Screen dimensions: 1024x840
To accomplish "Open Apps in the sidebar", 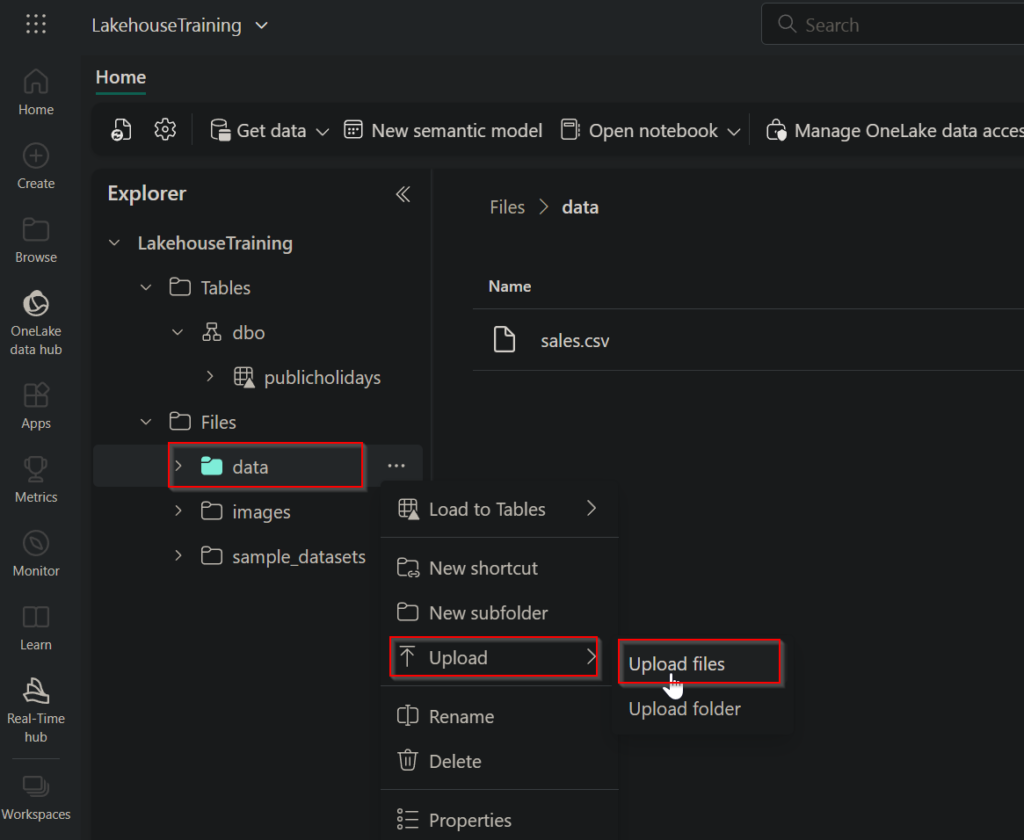I will [36, 406].
